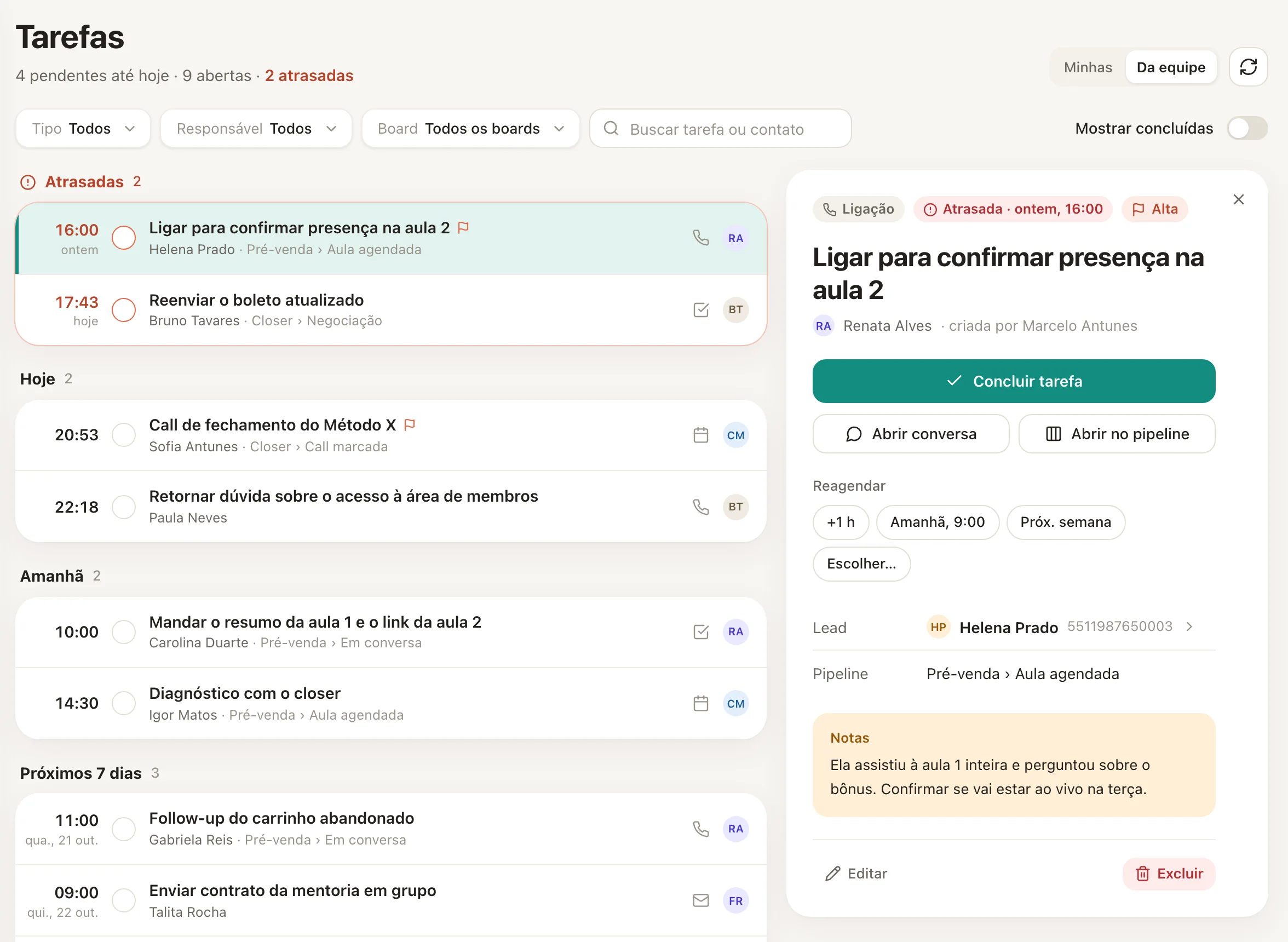1288x942 pixels.
Task: Mark Ligar para confirmar presença task complete
Action: [x=124, y=238]
